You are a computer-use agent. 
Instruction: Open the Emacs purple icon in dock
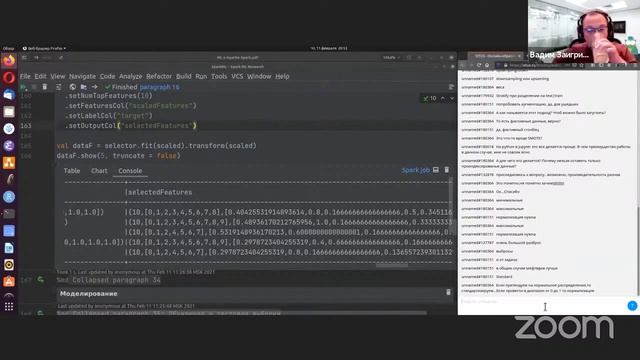click(x=9, y=146)
